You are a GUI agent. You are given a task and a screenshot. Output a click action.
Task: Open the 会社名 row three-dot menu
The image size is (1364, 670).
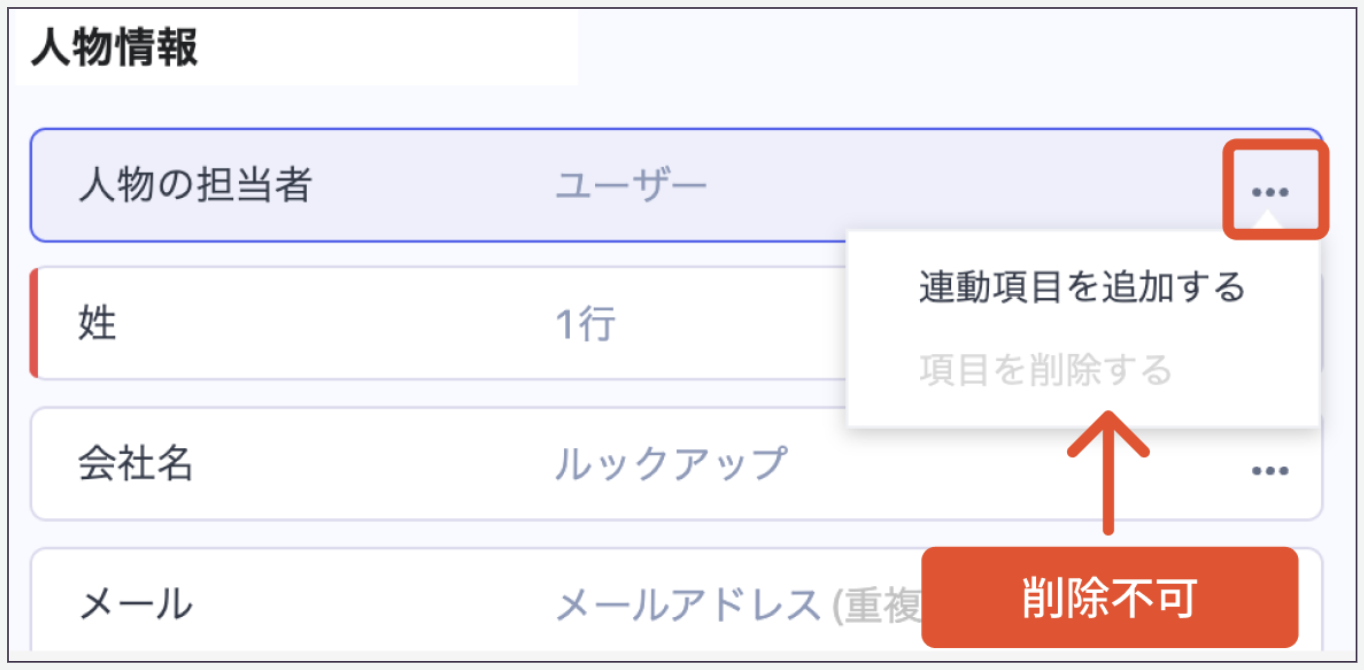pos(1270,470)
